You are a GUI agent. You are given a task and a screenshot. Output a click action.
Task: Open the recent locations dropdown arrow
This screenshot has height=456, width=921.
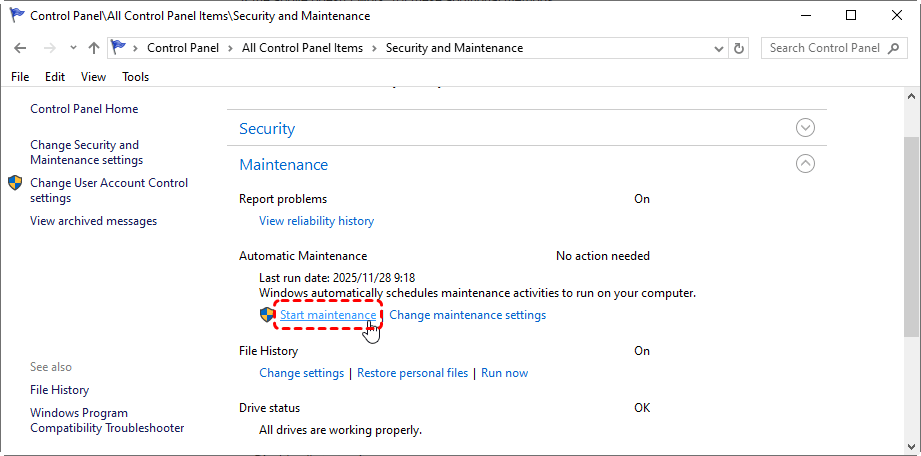(x=73, y=48)
